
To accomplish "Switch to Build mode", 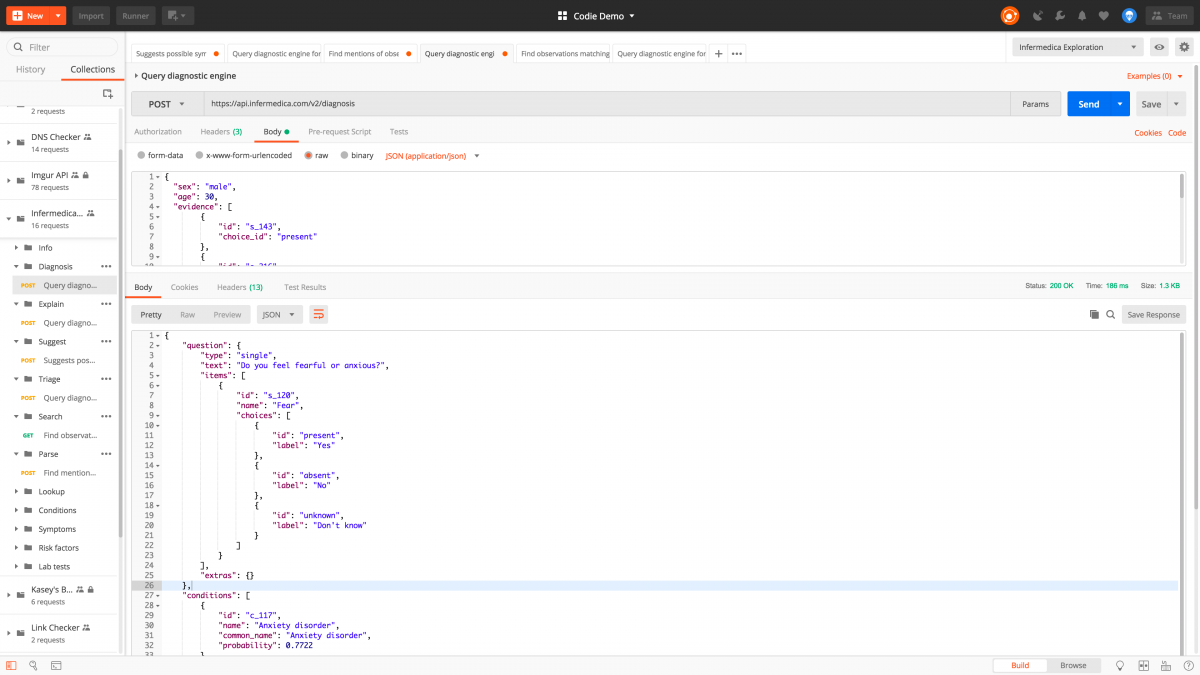I will coord(1020,665).
